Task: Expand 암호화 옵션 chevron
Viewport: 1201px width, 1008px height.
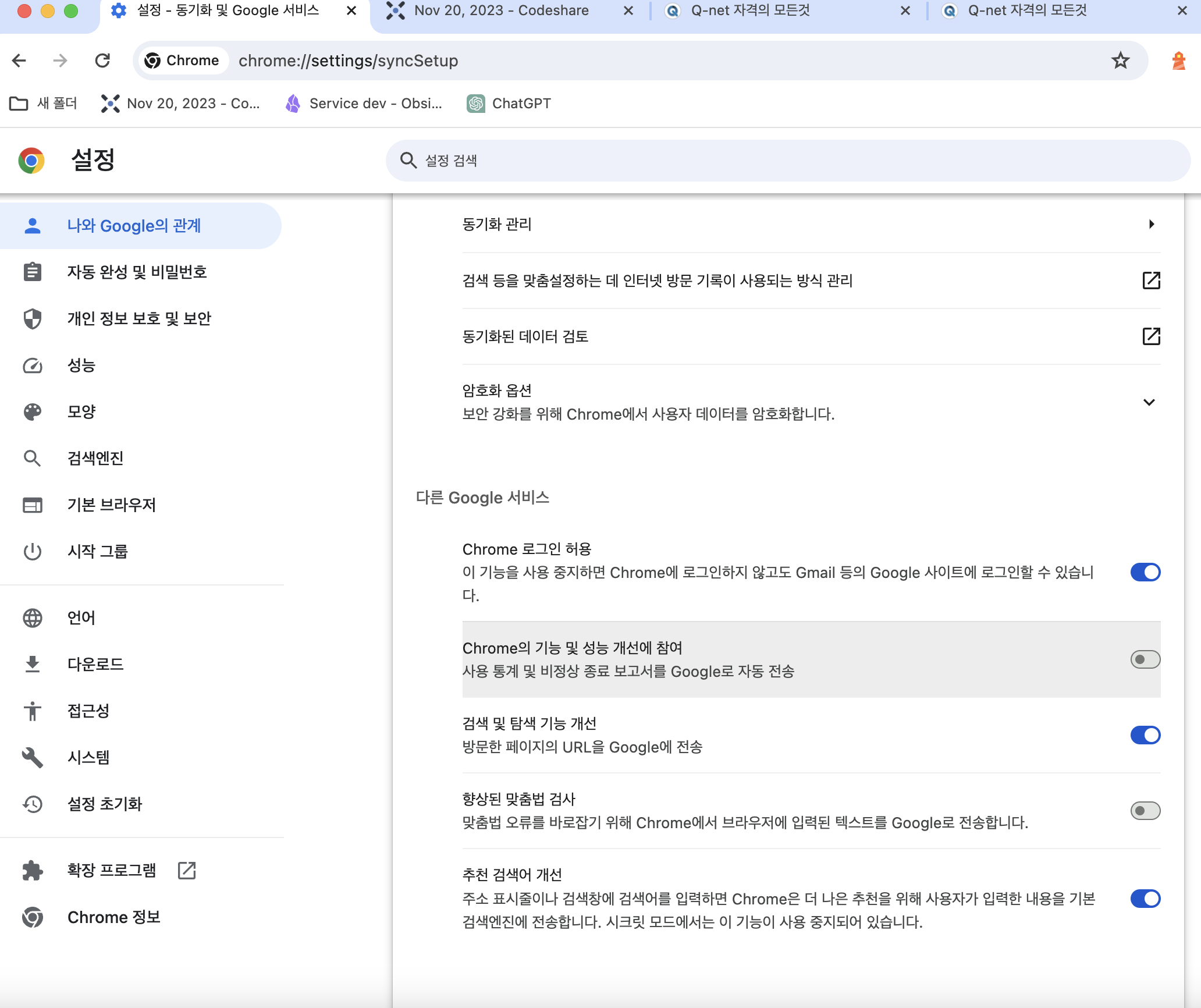Action: click(x=1149, y=402)
